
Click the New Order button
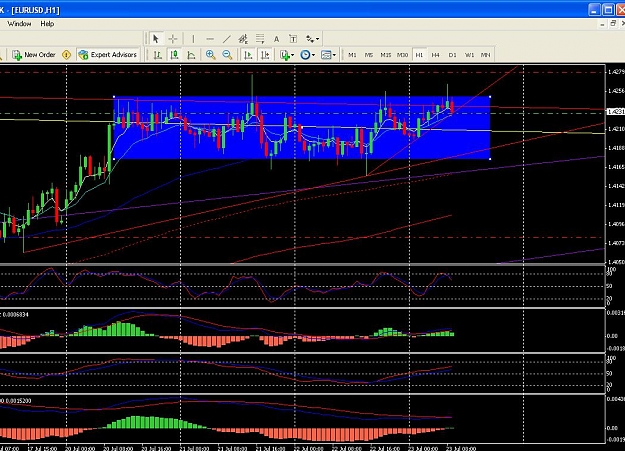point(34,55)
